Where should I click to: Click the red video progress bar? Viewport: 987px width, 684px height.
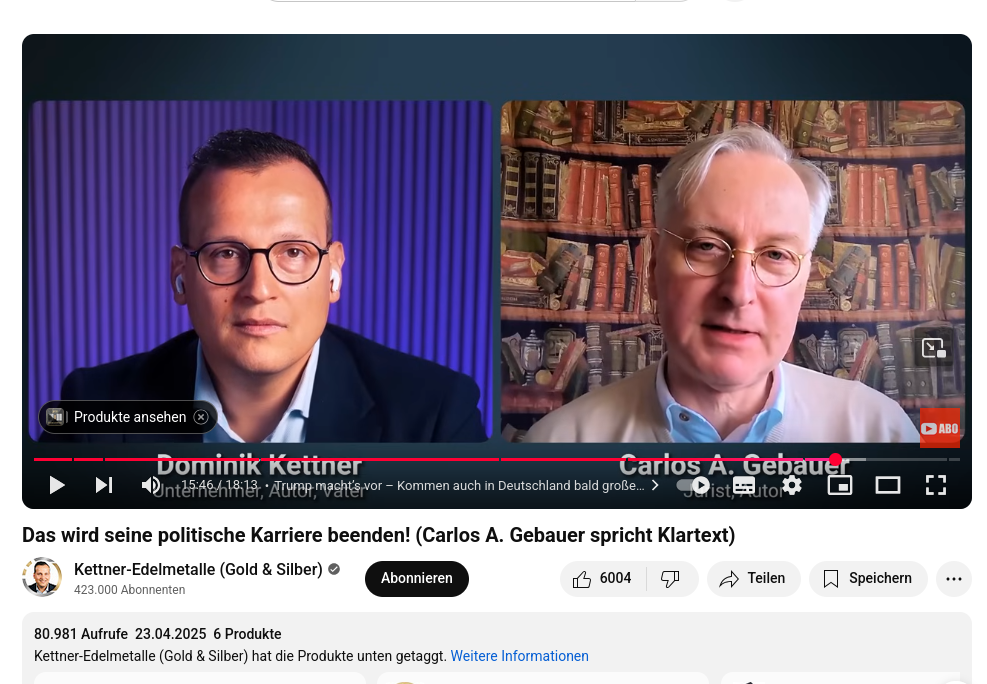(x=434, y=459)
